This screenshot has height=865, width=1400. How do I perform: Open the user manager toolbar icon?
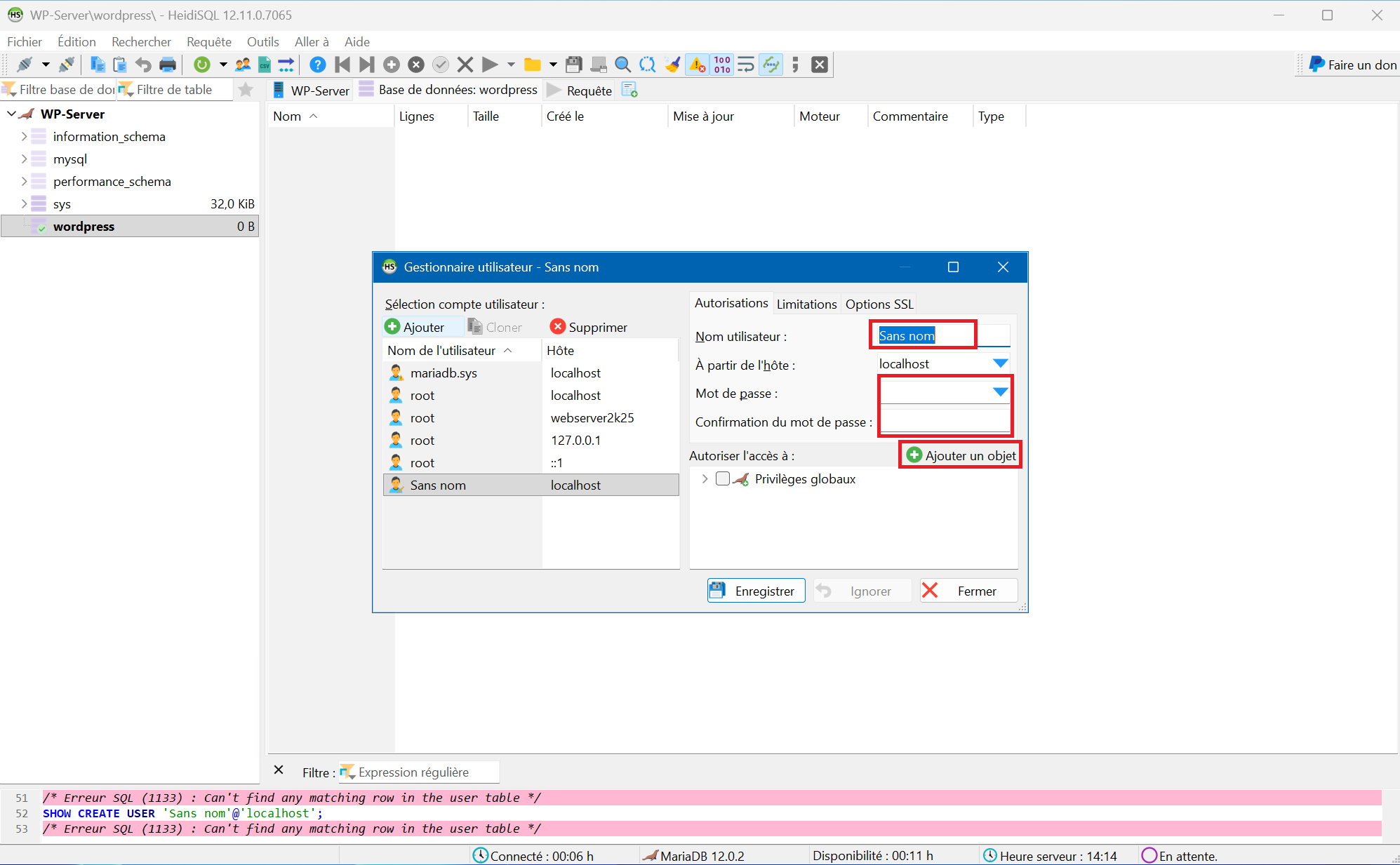(243, 65)
